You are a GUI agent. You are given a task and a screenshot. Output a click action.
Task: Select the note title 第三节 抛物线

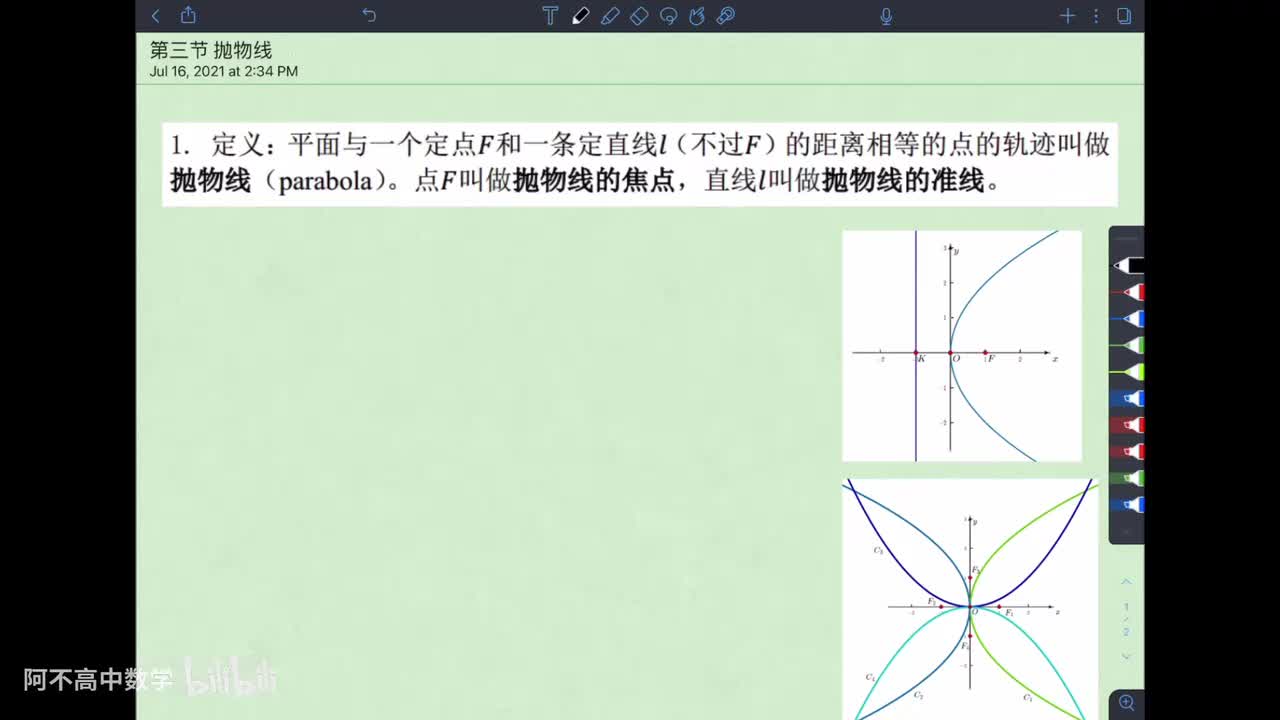tap(211, 50)
